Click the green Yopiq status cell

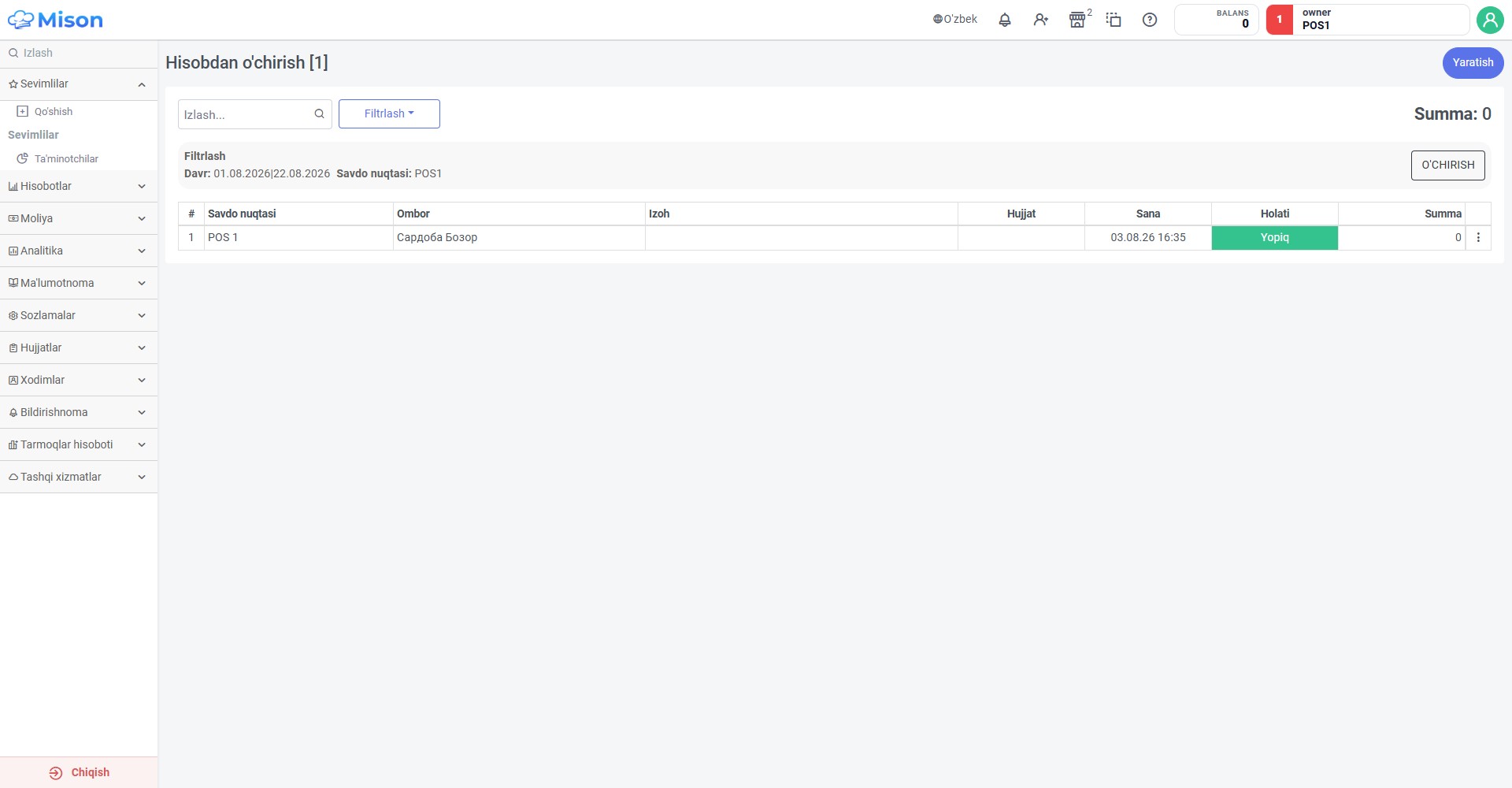coord(1274,237)
